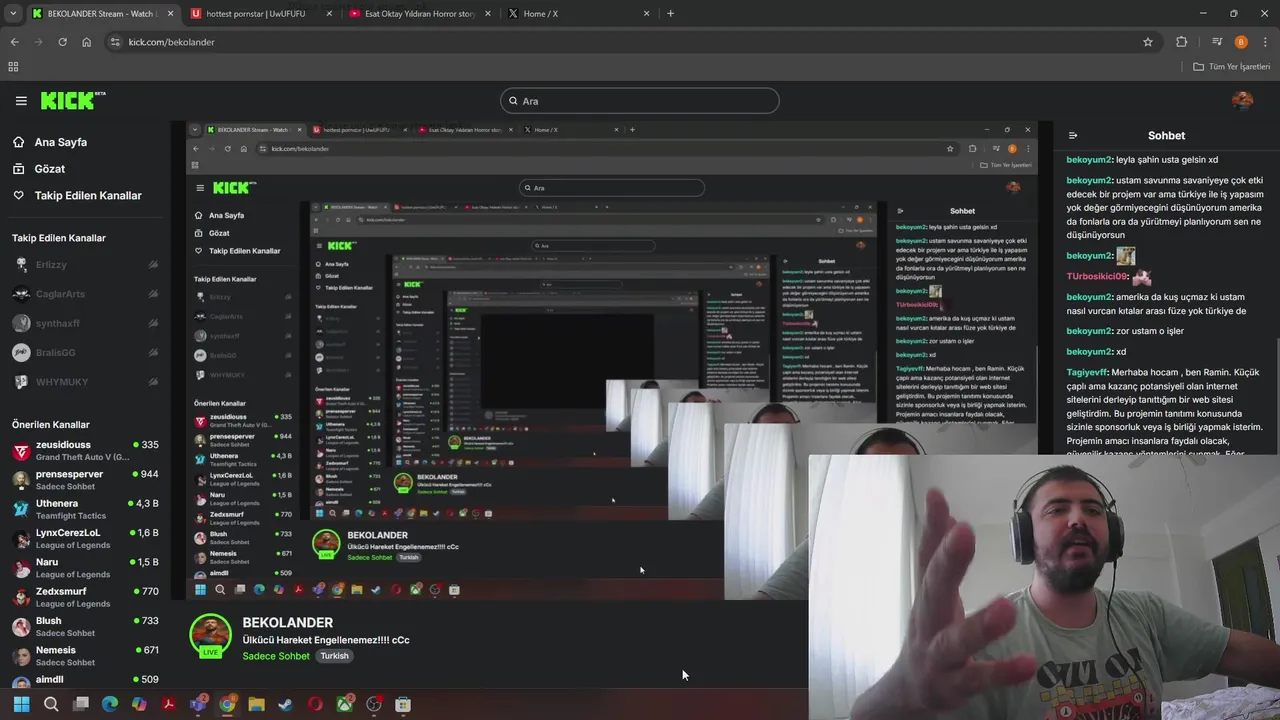This screenshot has height=720, width=1280.
Task: Open the BEKOLANDER channel name link
Action: pos(287,622)
